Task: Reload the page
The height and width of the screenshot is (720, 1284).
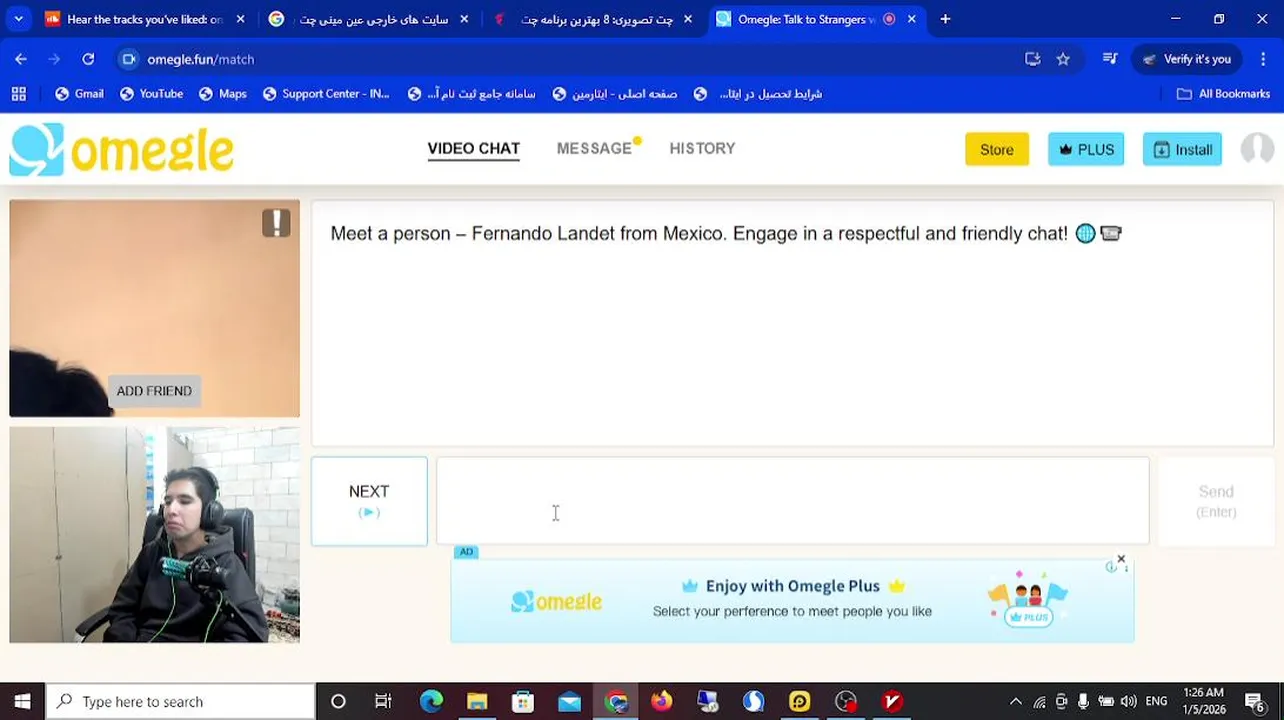Action: 88,59
